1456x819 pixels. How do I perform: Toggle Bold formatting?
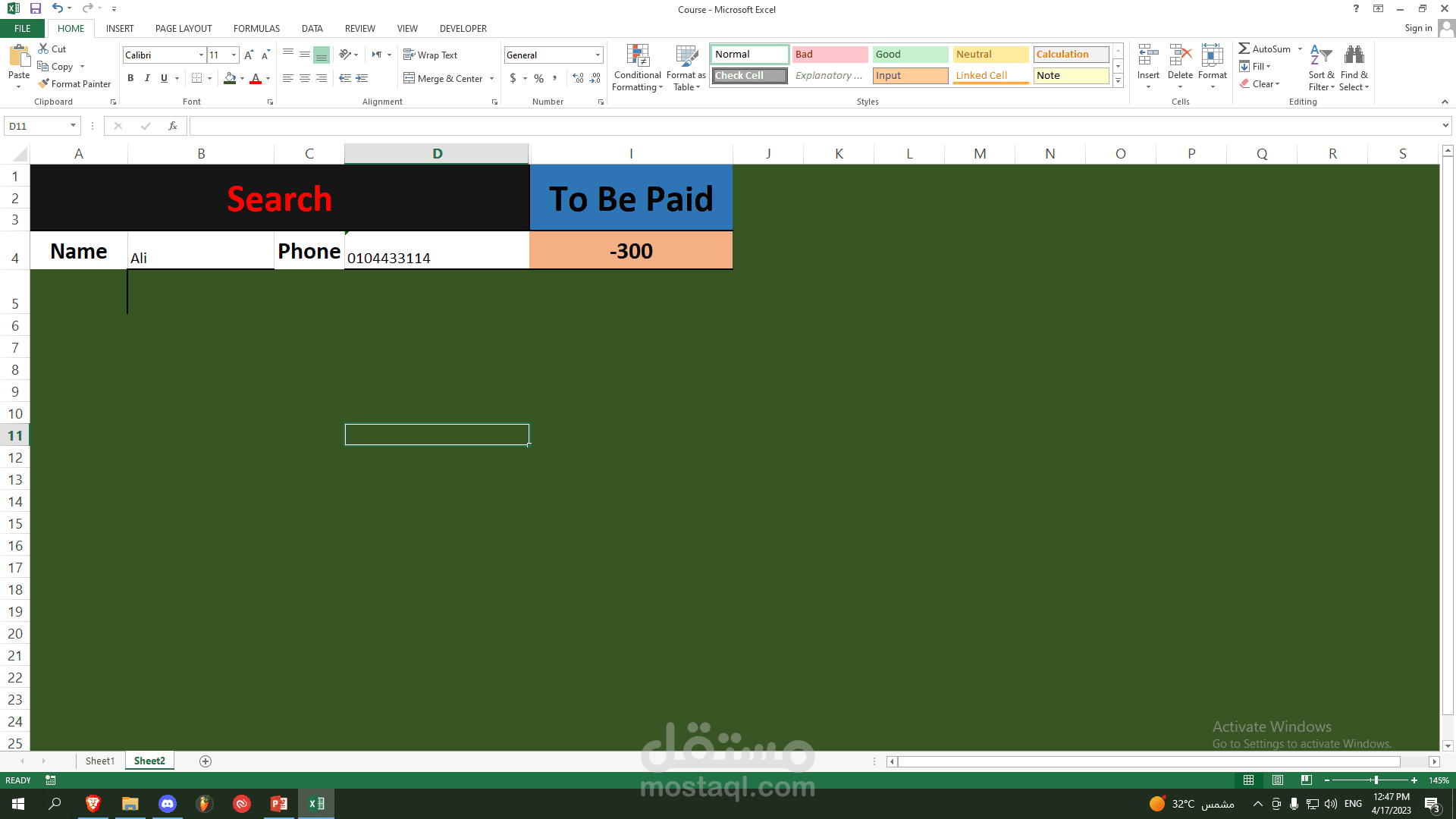tap(130, 78)
